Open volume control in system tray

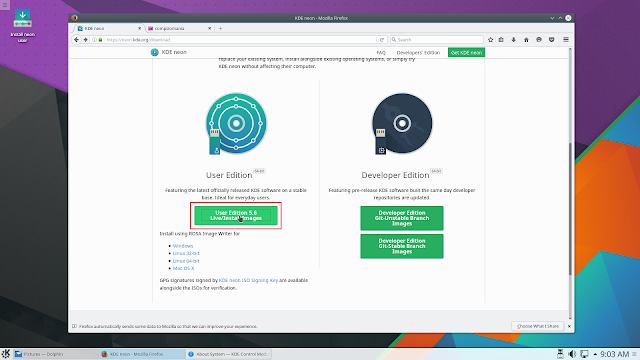pos(572,354)
